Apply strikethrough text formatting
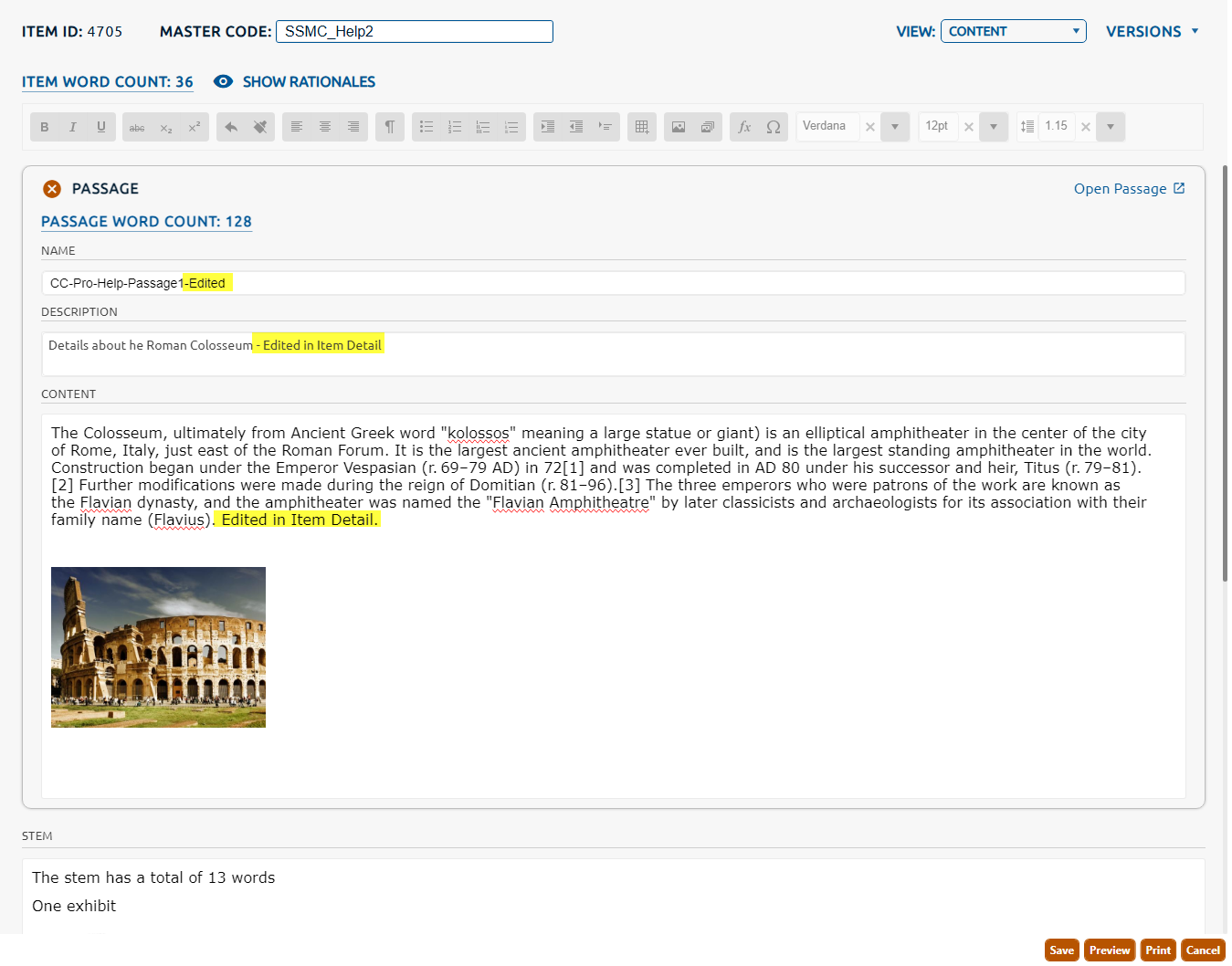 pyautogui.click(x=137, y=127)
